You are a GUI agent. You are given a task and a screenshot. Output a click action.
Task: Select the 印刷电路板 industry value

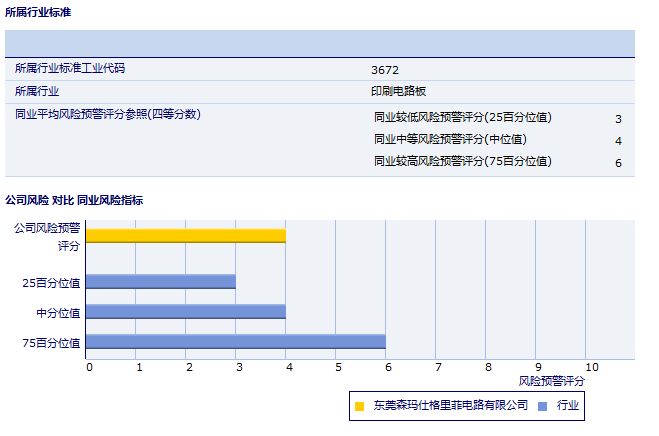click(399, 91)
